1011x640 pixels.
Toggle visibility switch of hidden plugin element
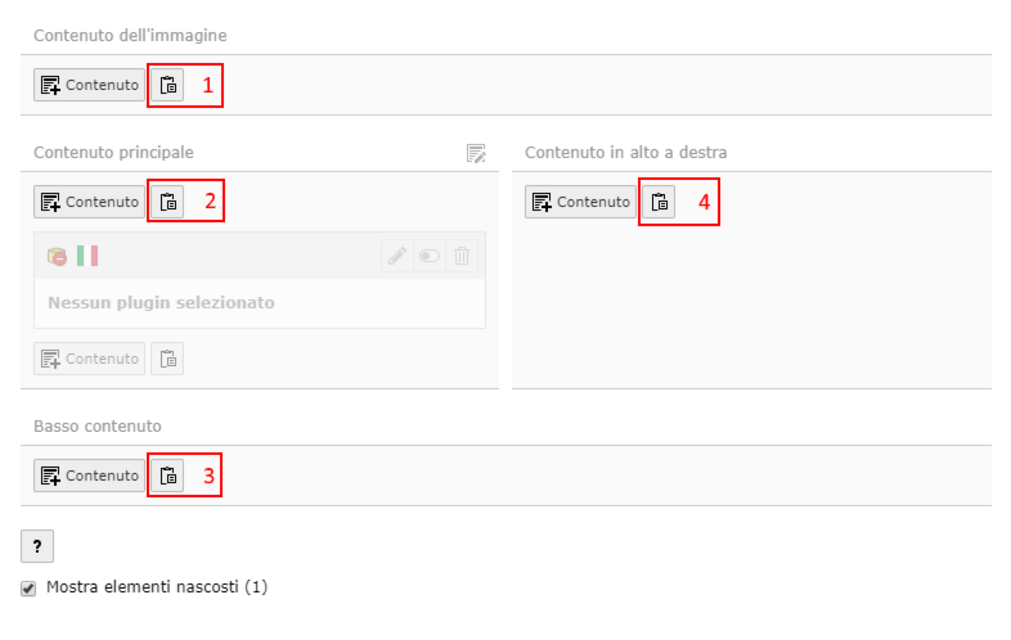coord(429,256)
